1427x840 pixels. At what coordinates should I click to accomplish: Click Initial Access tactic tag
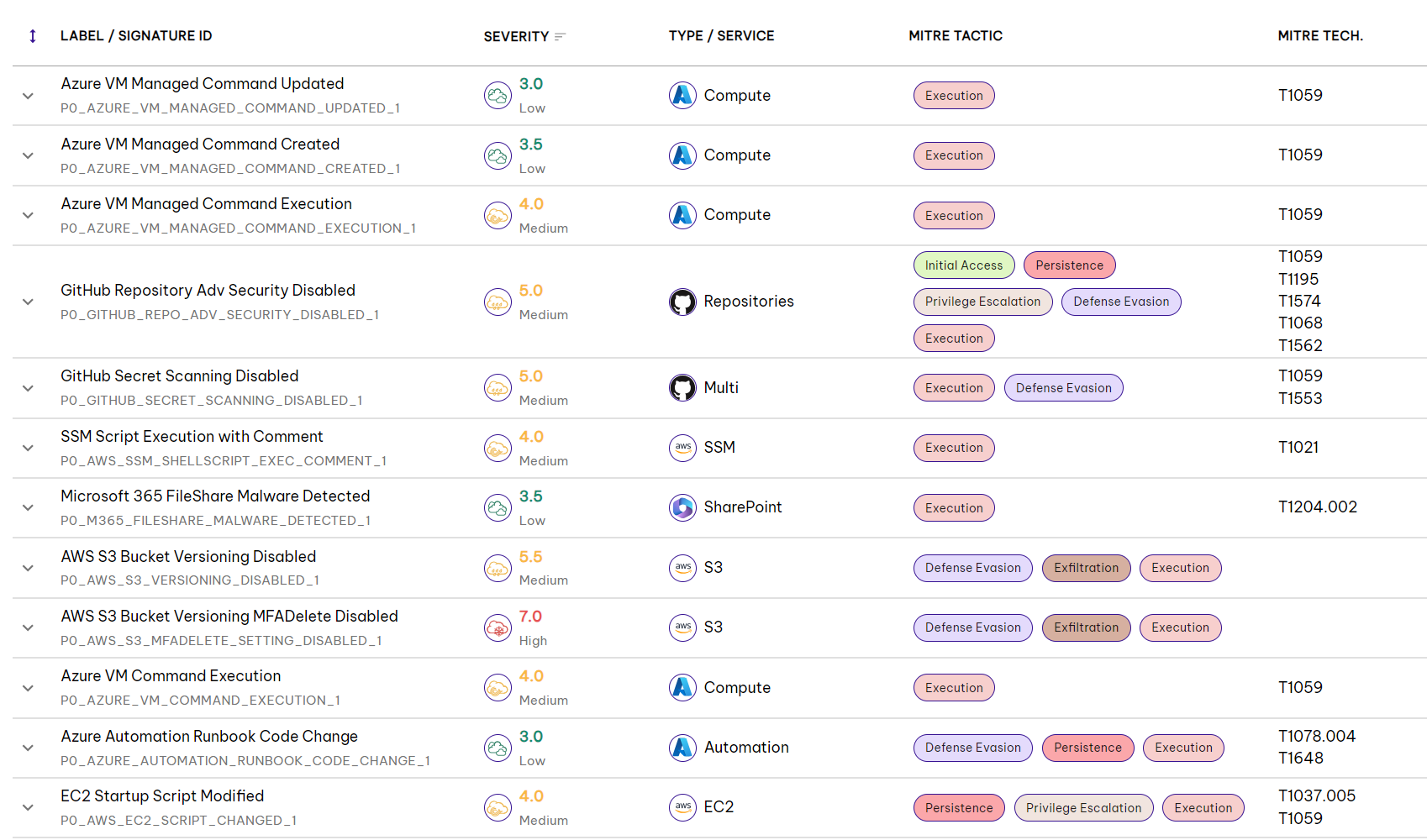[964, 265]
